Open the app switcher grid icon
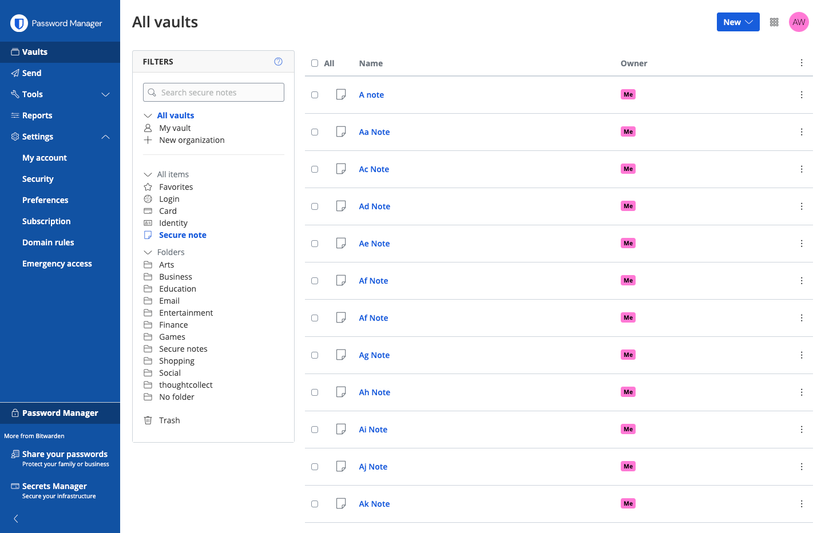Screen dimensions: 825x533 (x=774, y=22)
